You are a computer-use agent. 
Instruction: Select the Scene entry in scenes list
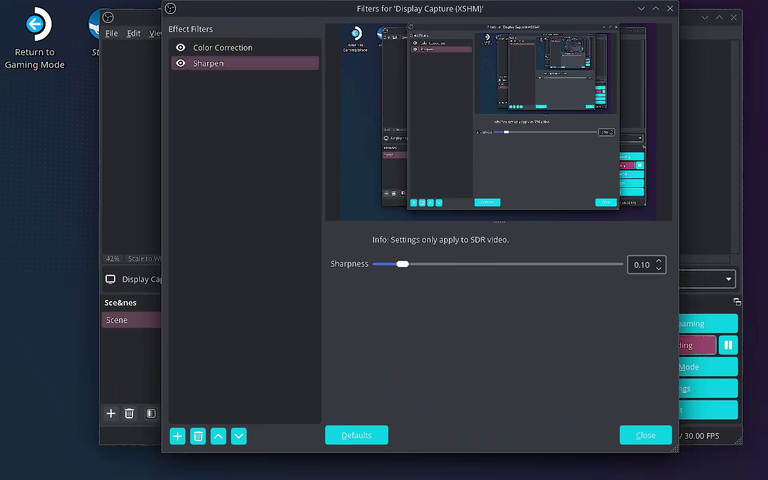point(131,320)
